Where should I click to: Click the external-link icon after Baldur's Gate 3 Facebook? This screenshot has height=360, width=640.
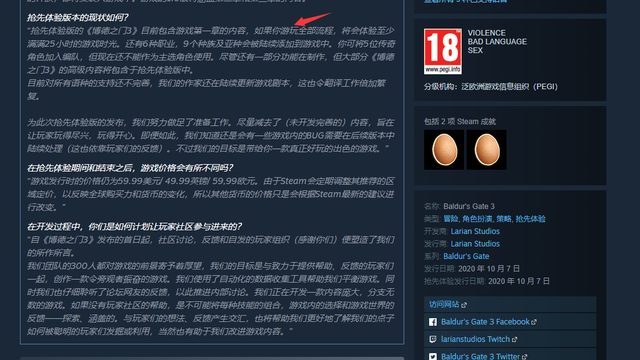click(x=534, y=322)
